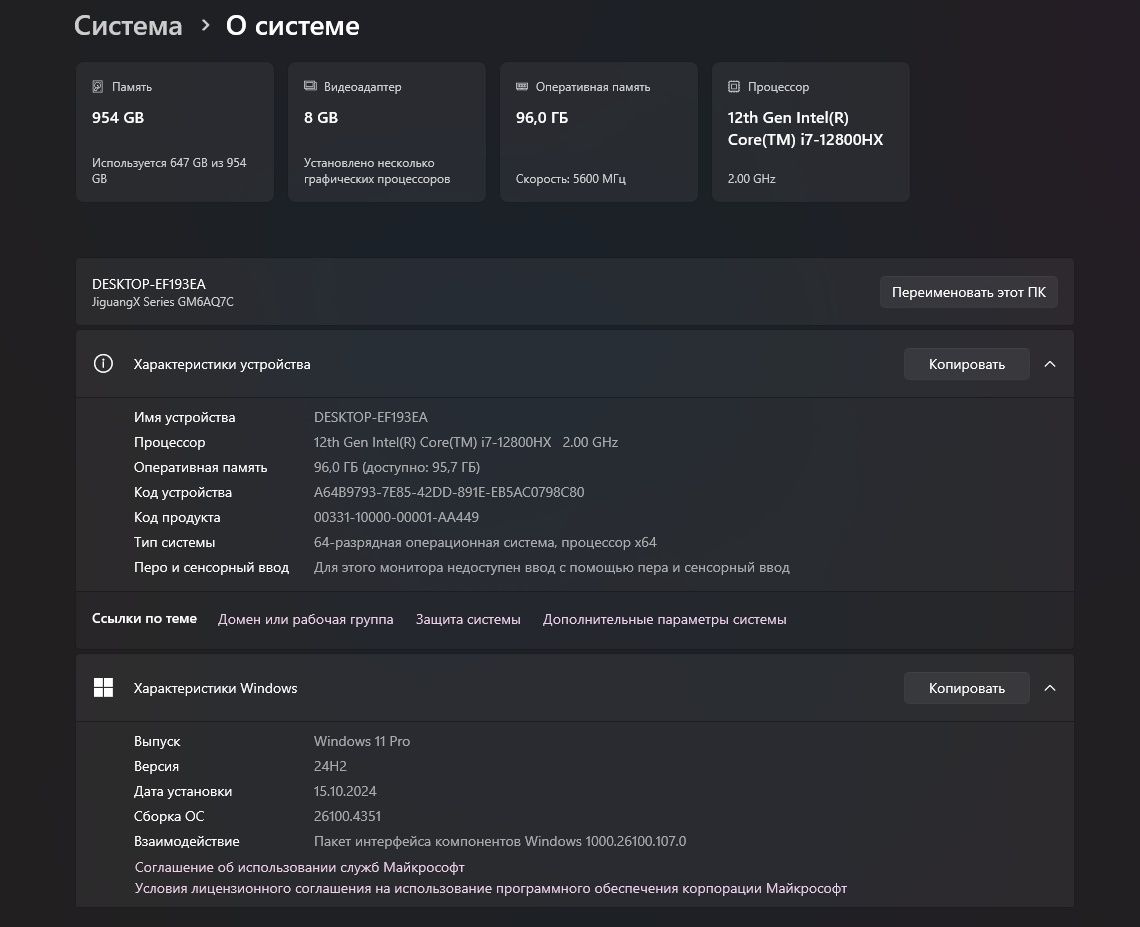Image resolution: width=1140 pixels, height=927 pixels.
Task: Click device ID A64B9793-7E85-42DD value
Action: (x=449, y=492)
